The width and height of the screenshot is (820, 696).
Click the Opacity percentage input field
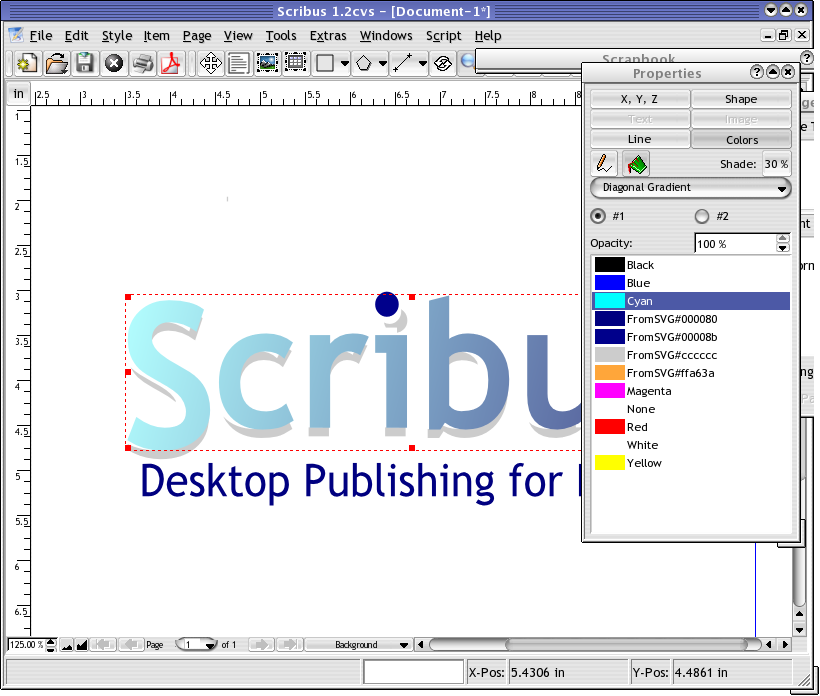tap(735, 244)
